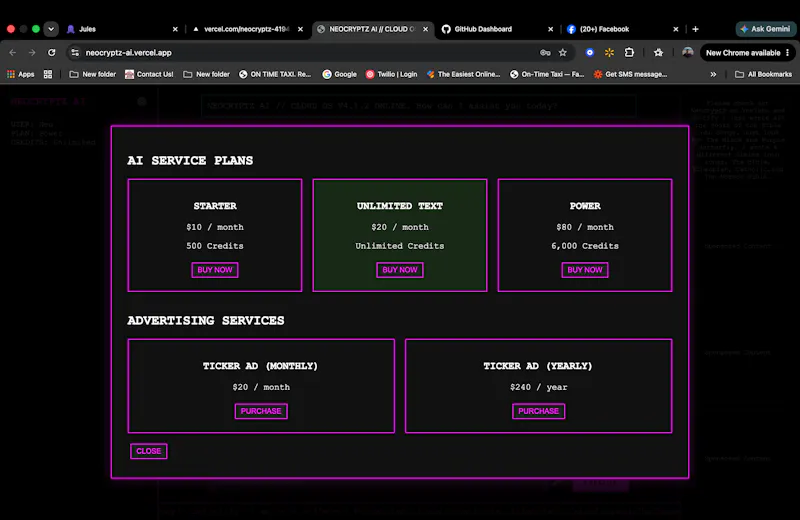800x520 pixels.
Task: Select the Starter plan title text
Action: tap(215, 206)
